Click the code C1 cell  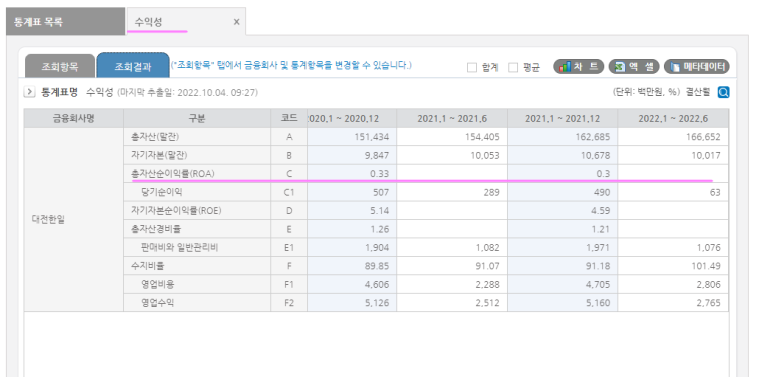click(x=289, y=192)
